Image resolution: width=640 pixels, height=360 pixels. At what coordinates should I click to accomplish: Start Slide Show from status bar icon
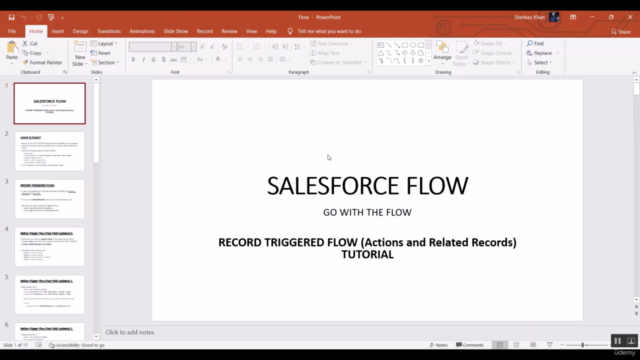(550, 345)
